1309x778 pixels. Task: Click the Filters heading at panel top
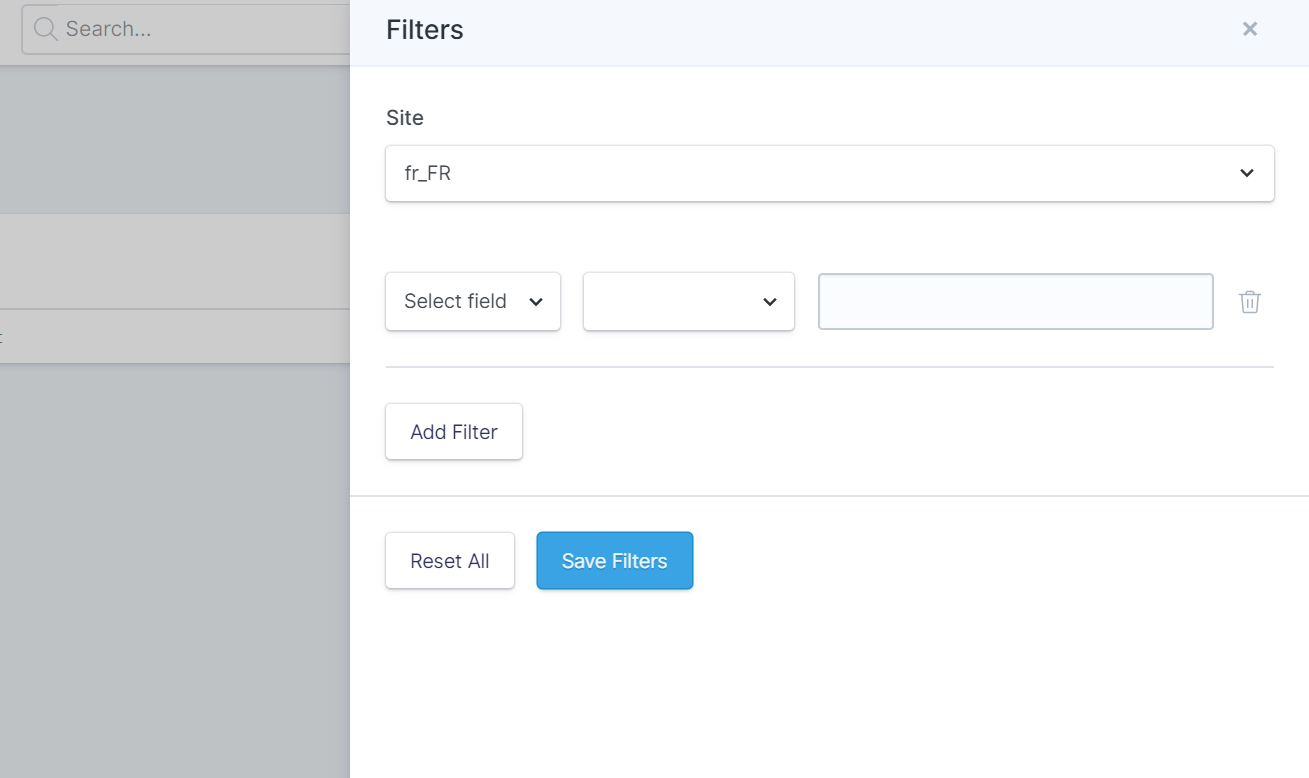coord(424,29)
